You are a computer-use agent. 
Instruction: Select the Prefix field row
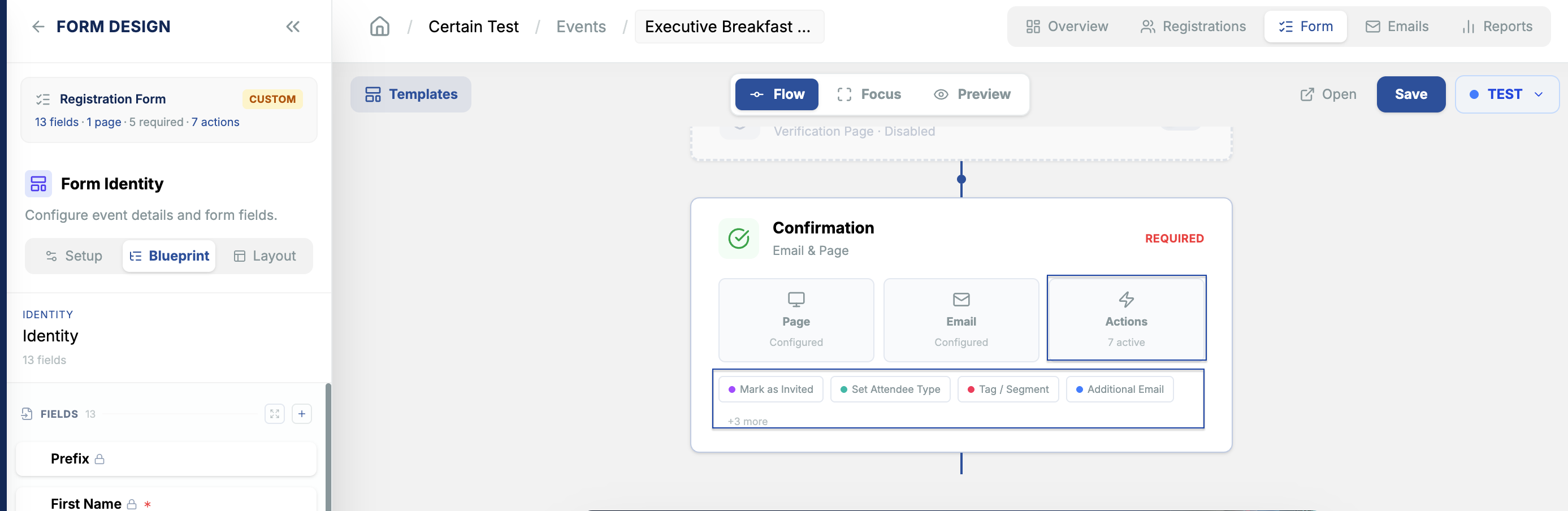click(x=166, y=459)
